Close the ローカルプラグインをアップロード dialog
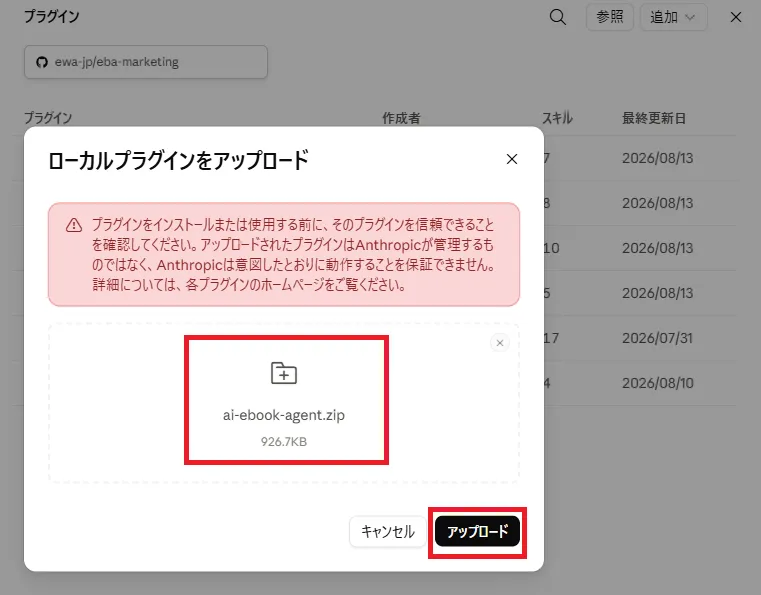The width and height of the screenshot is (761, 595). (512, 159)
